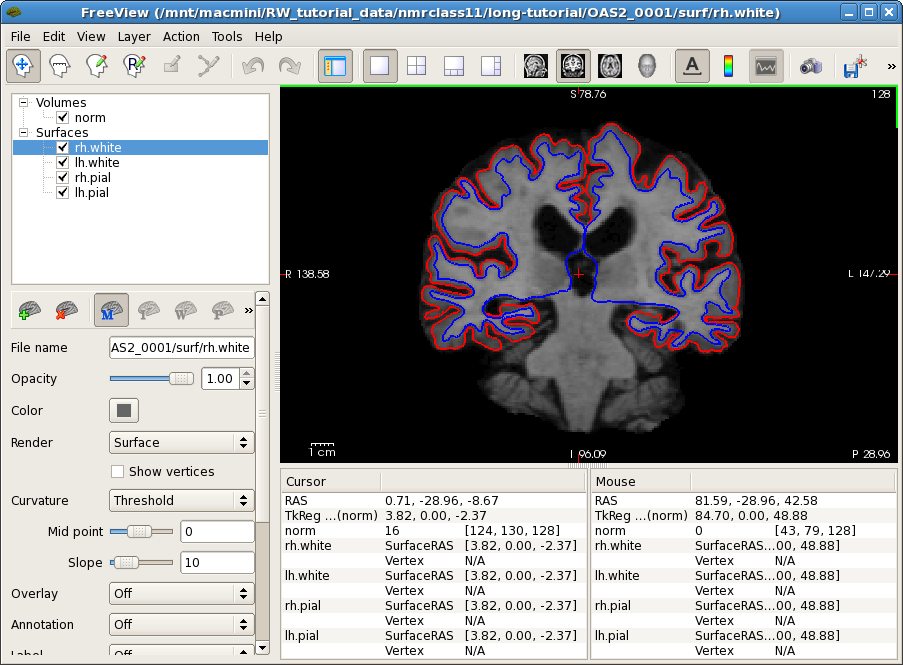Click the camera snapshot icon
This screenshot has width=903, height=665.
810,66
